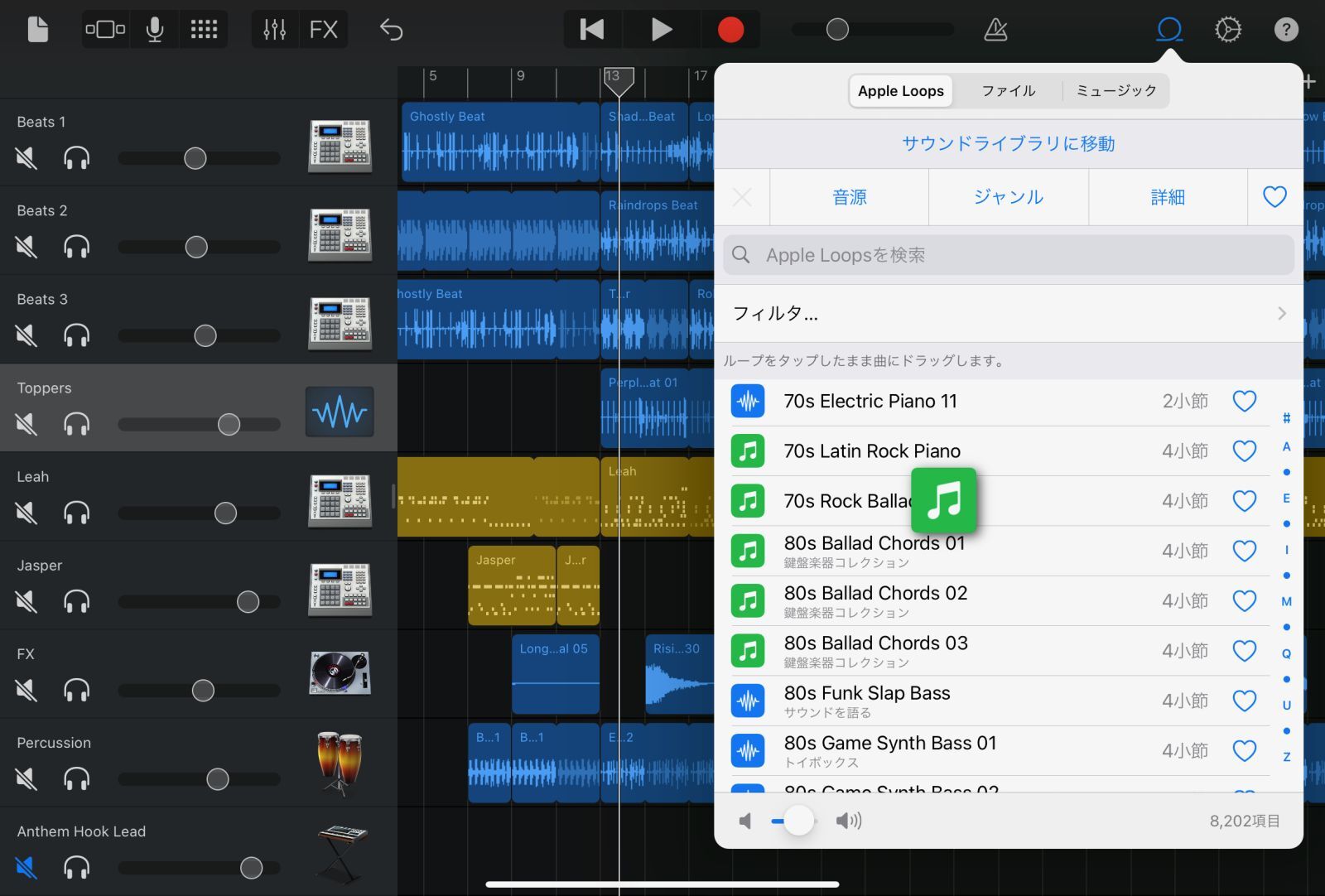Open the mixer track controls icon

coord(274,30)
